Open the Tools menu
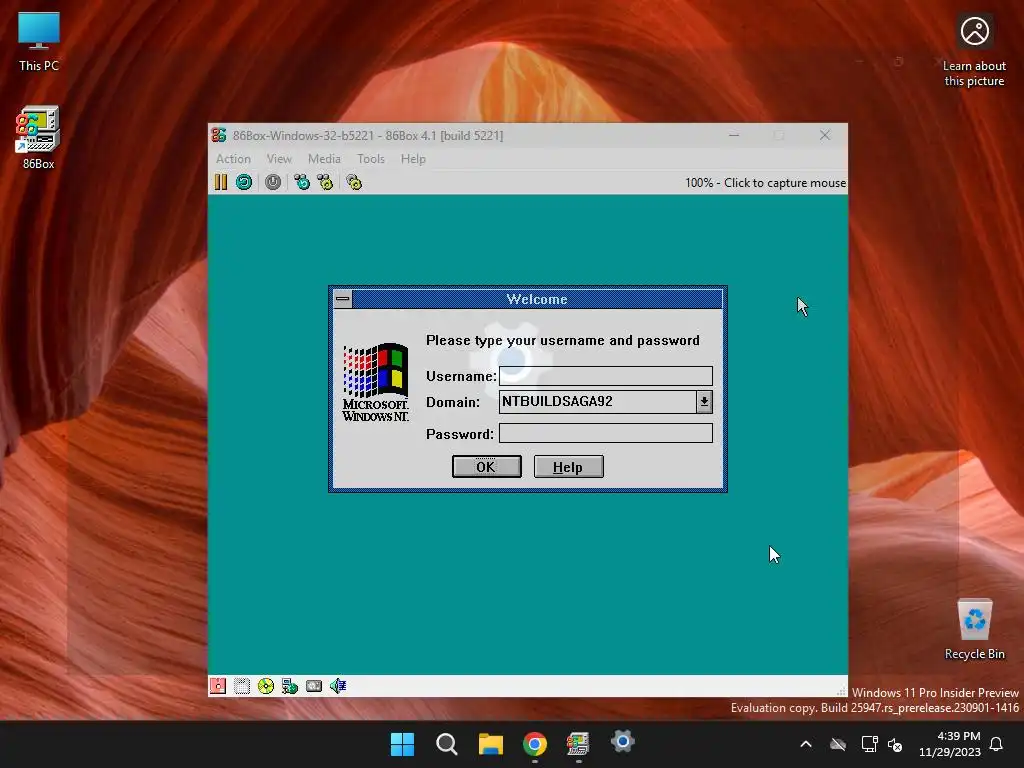 371,159
